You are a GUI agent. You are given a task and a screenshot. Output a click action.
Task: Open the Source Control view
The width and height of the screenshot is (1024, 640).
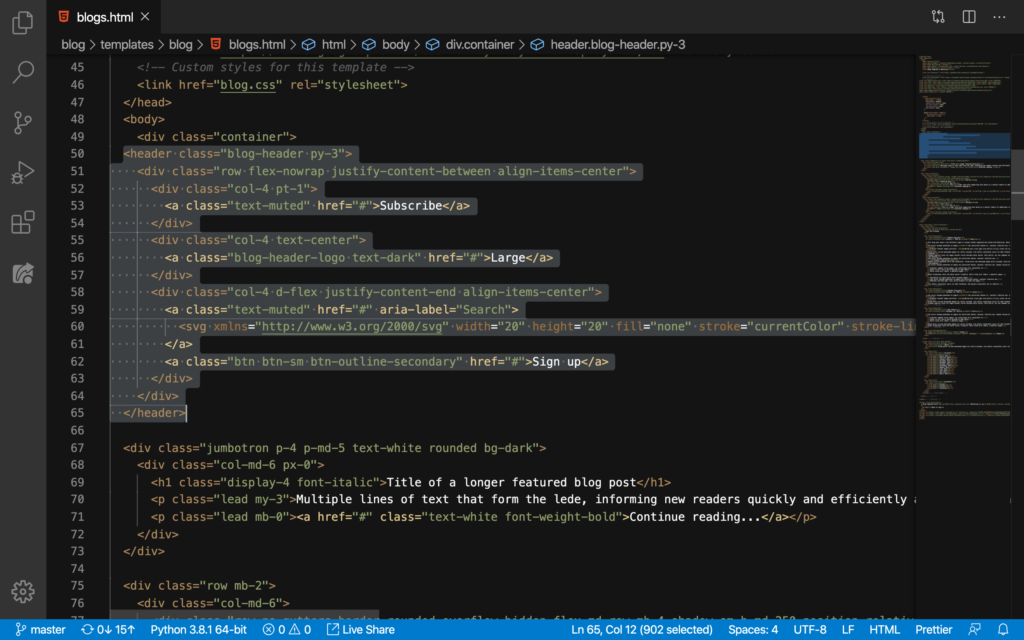tap(23, 122)
